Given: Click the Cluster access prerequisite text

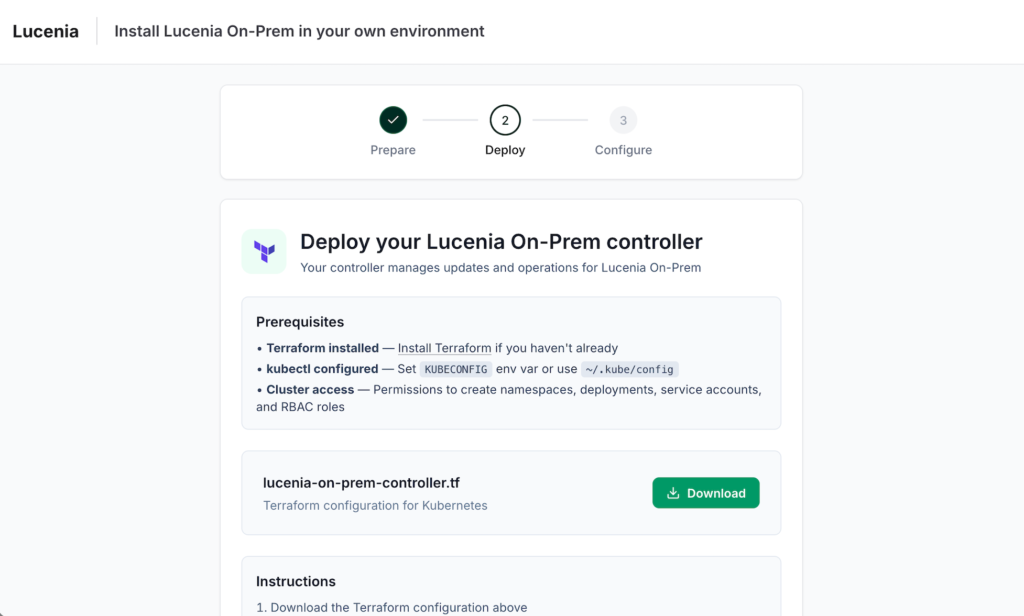Looking at the screenshot, I should (310, 389).
